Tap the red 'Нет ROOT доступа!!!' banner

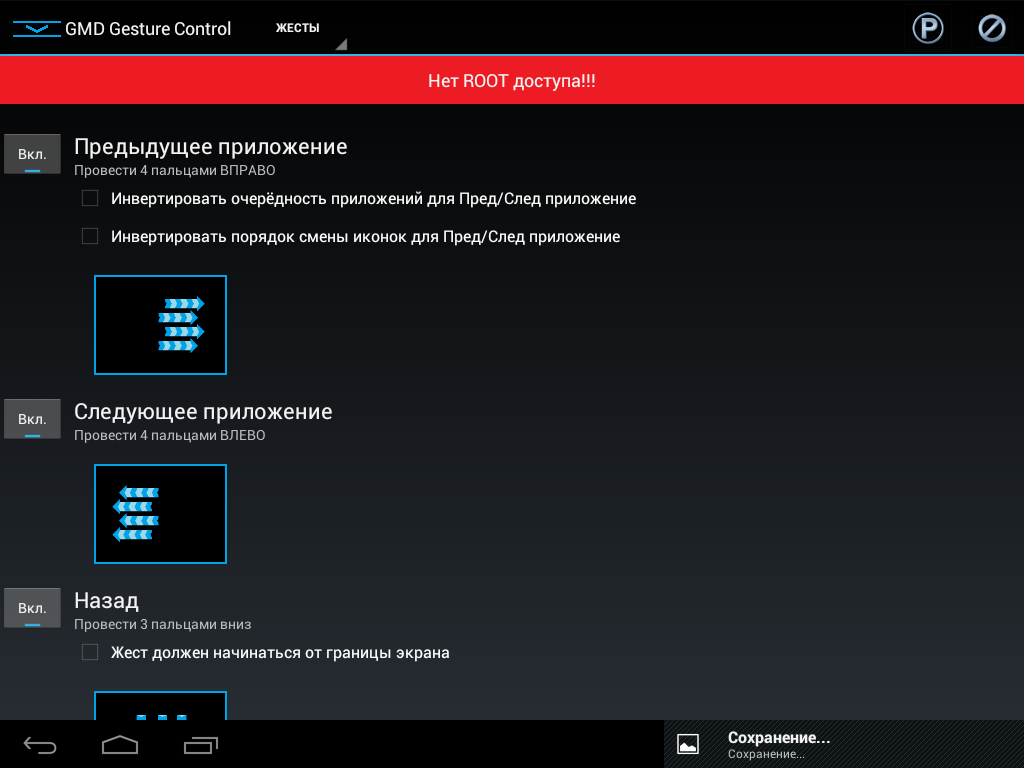(512, 80)
